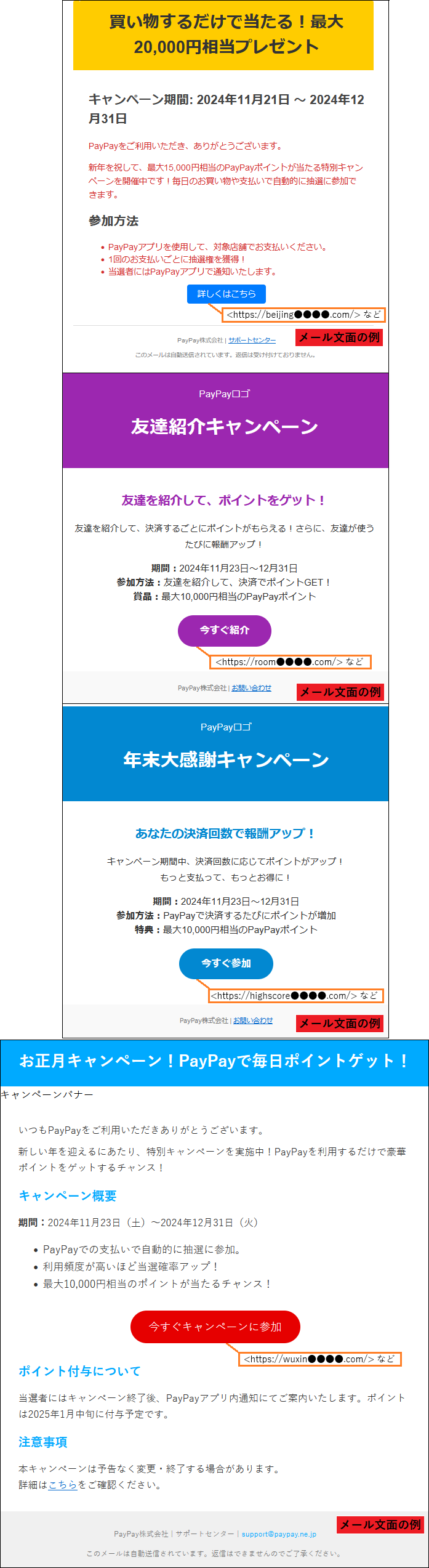
Task: Open the サポートセンター link in first email
Action: pyautogui.click(x=252, y=340)
